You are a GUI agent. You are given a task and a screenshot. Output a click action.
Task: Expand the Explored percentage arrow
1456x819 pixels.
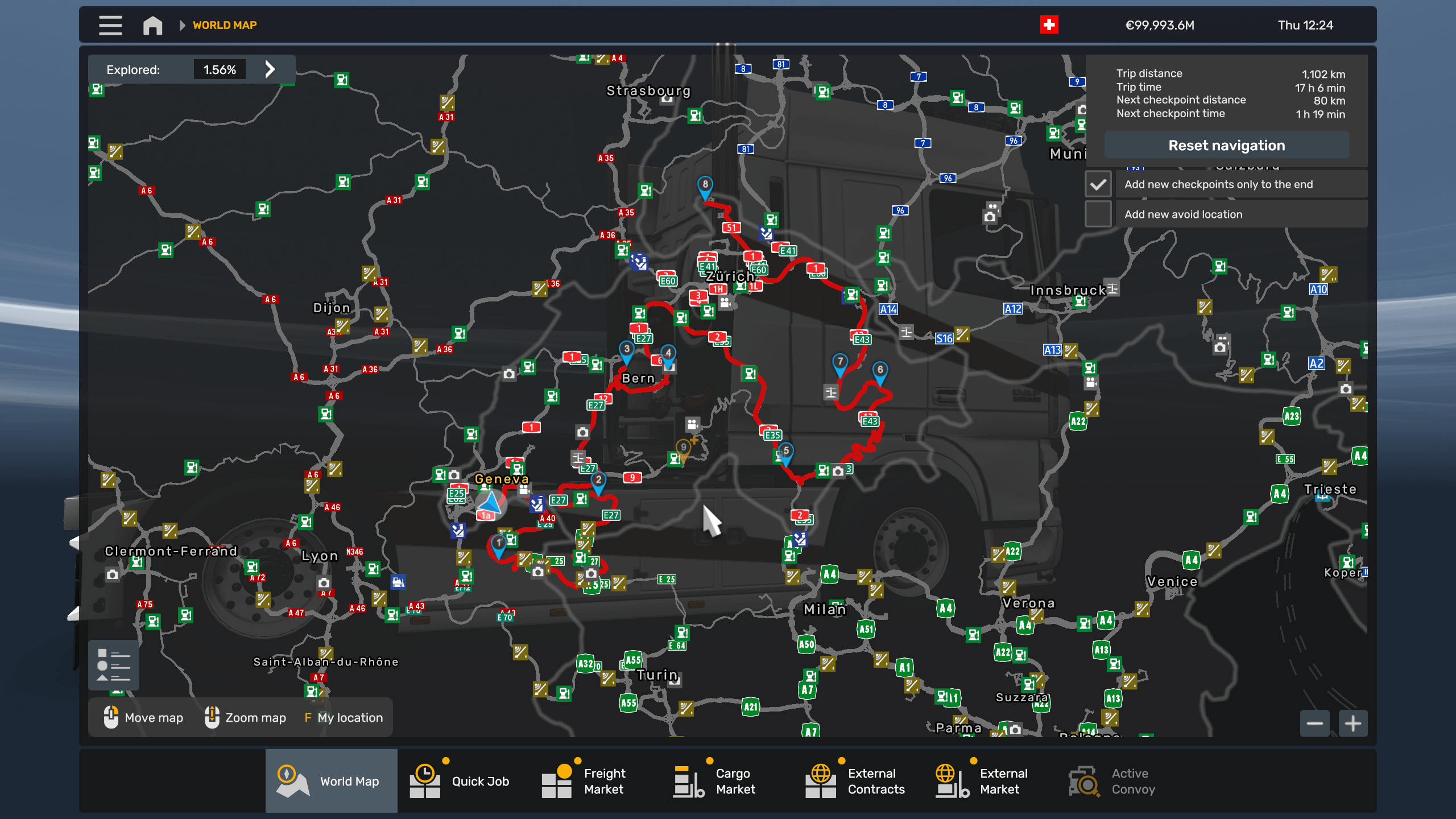click(x=270, y=69)
